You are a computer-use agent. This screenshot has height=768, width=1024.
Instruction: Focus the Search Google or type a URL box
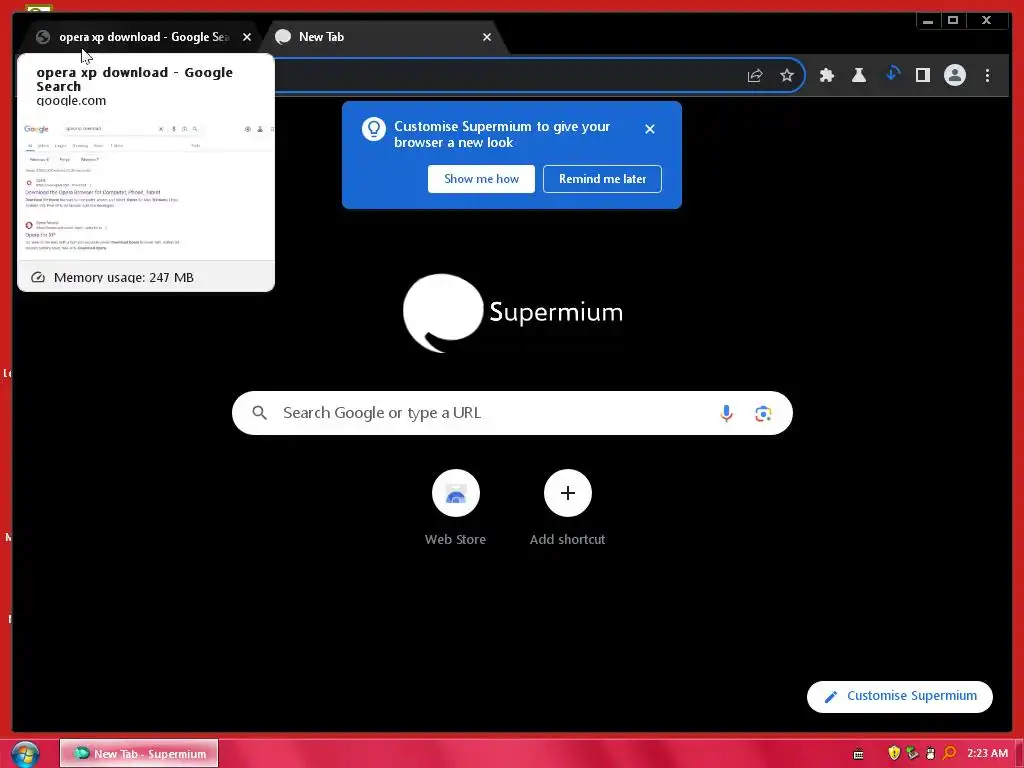coord(512,413)
